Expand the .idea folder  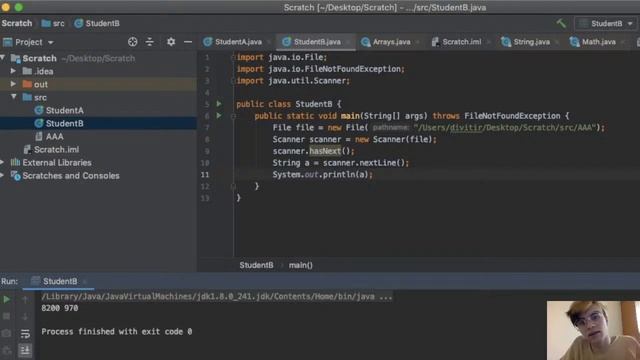click(x=13, y=71)
